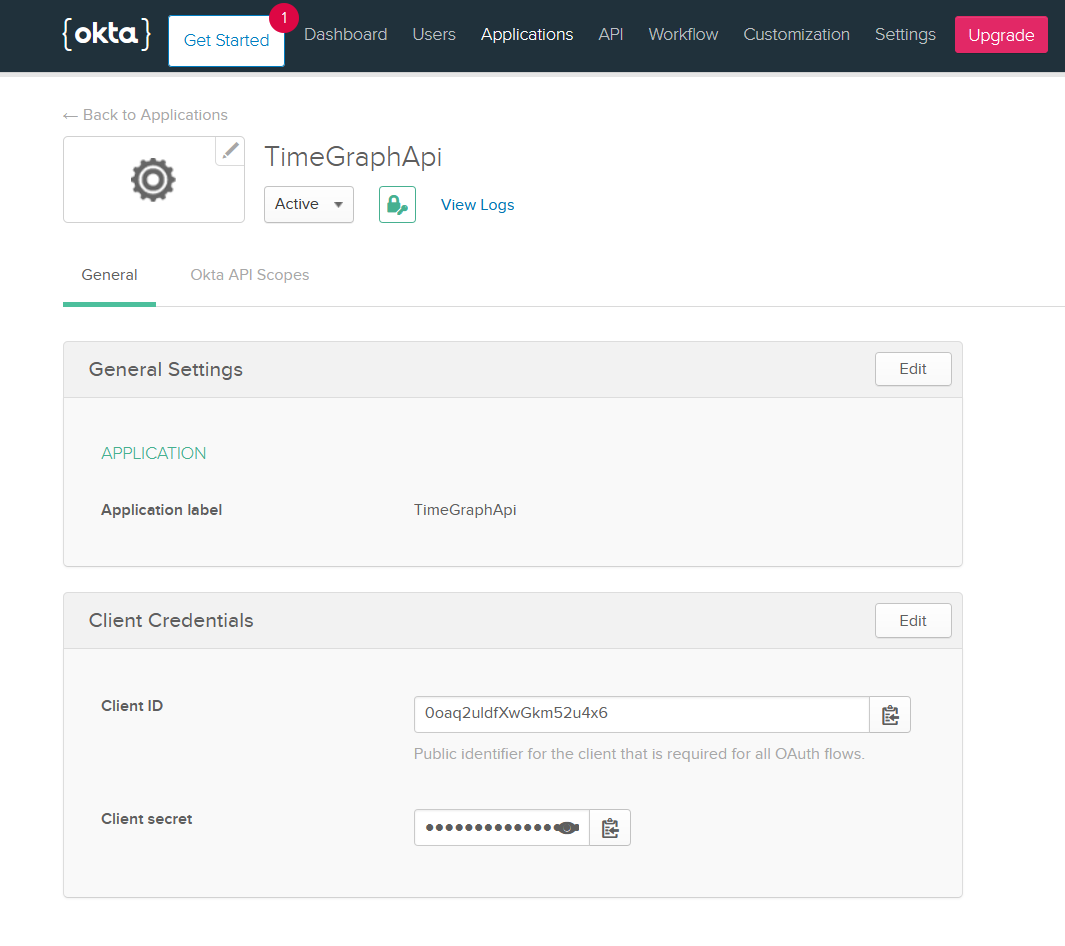Open the Active status dropdown
This screenshot has height=946, width=1065.
tap(308, 204)
